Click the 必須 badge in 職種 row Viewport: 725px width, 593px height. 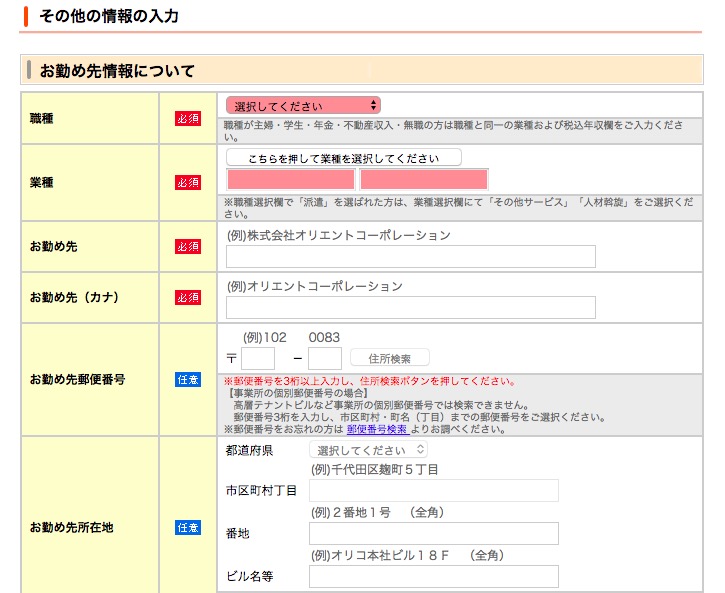click(188, 118)
